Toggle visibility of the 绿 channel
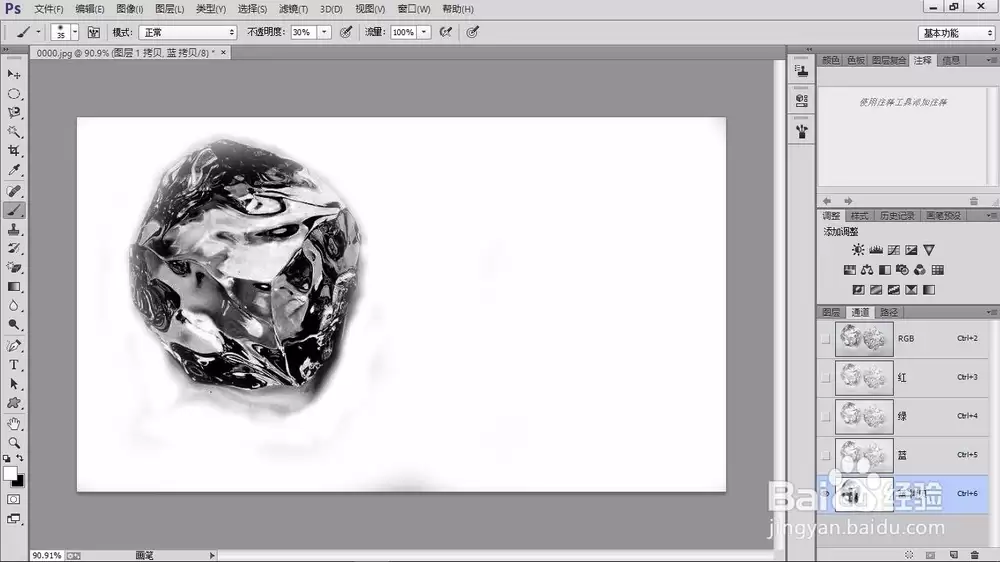 [x=826, y=417]
